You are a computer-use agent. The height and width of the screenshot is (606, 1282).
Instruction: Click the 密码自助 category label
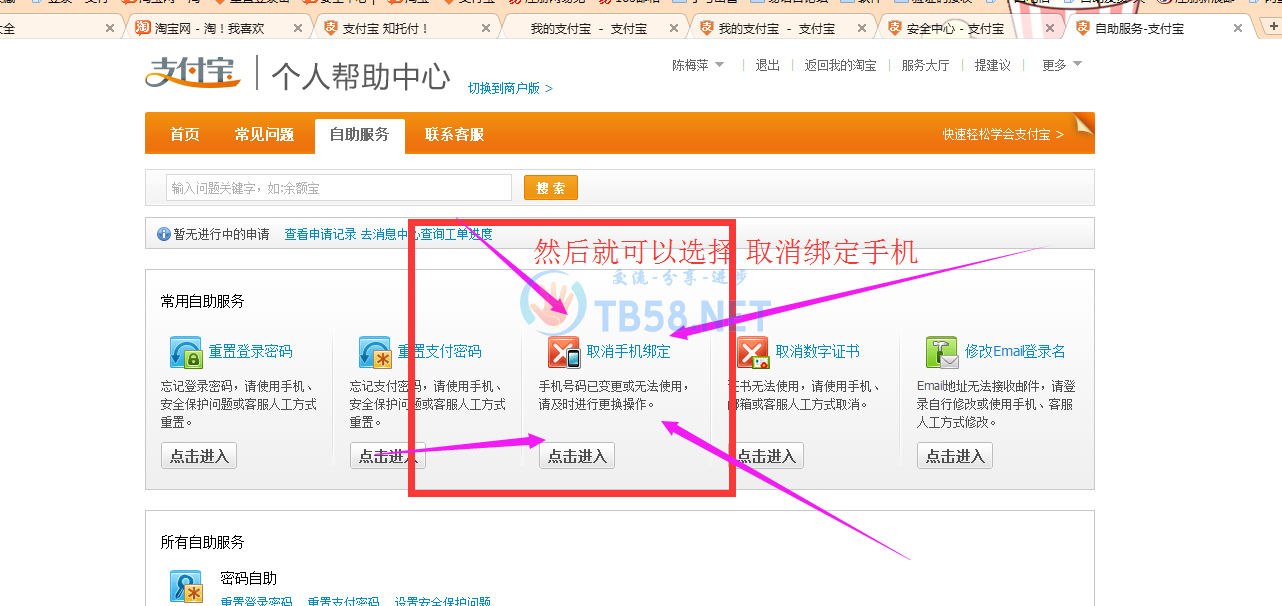[248, 579]
